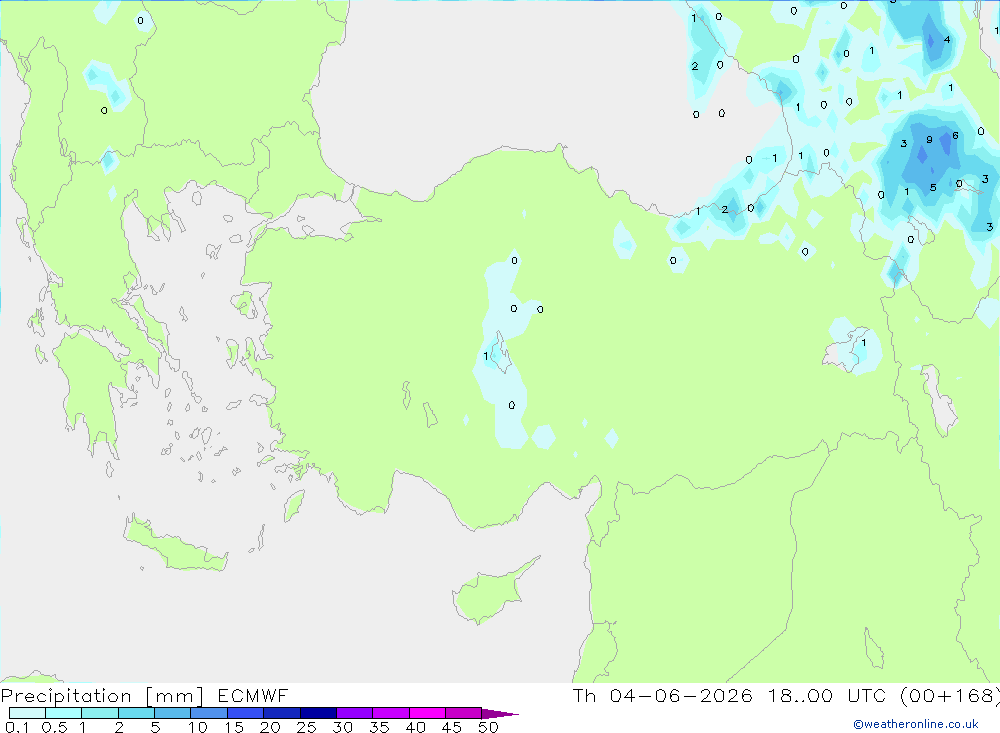Click the 30–35 mm violet legend swatch
The image size is (1000, 733).
[x=355, y=713]
